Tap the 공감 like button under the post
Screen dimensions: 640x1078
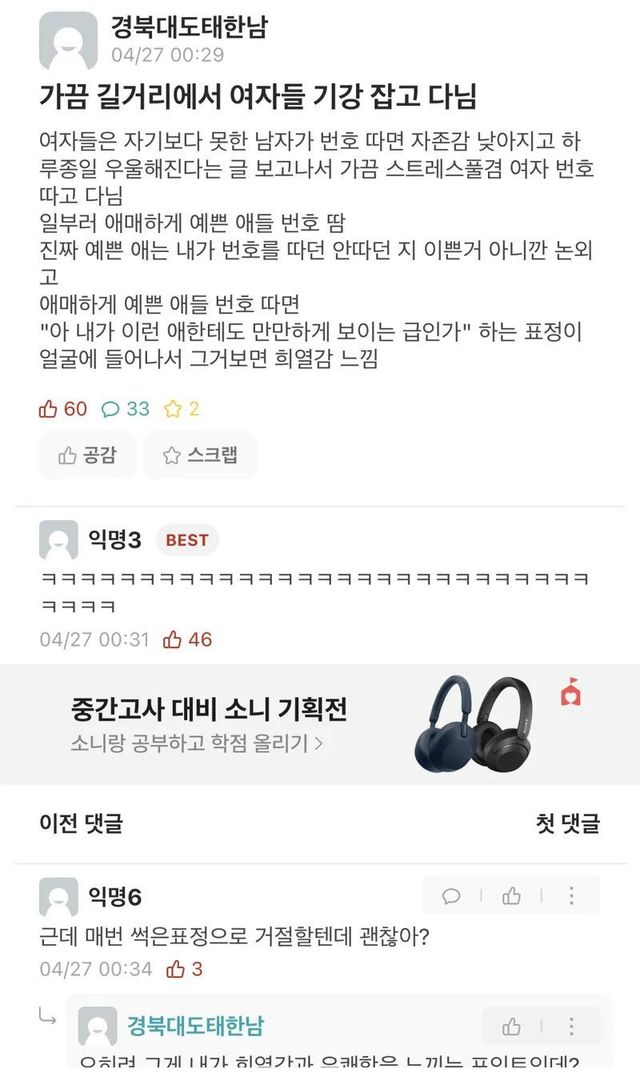coord(87,455)
